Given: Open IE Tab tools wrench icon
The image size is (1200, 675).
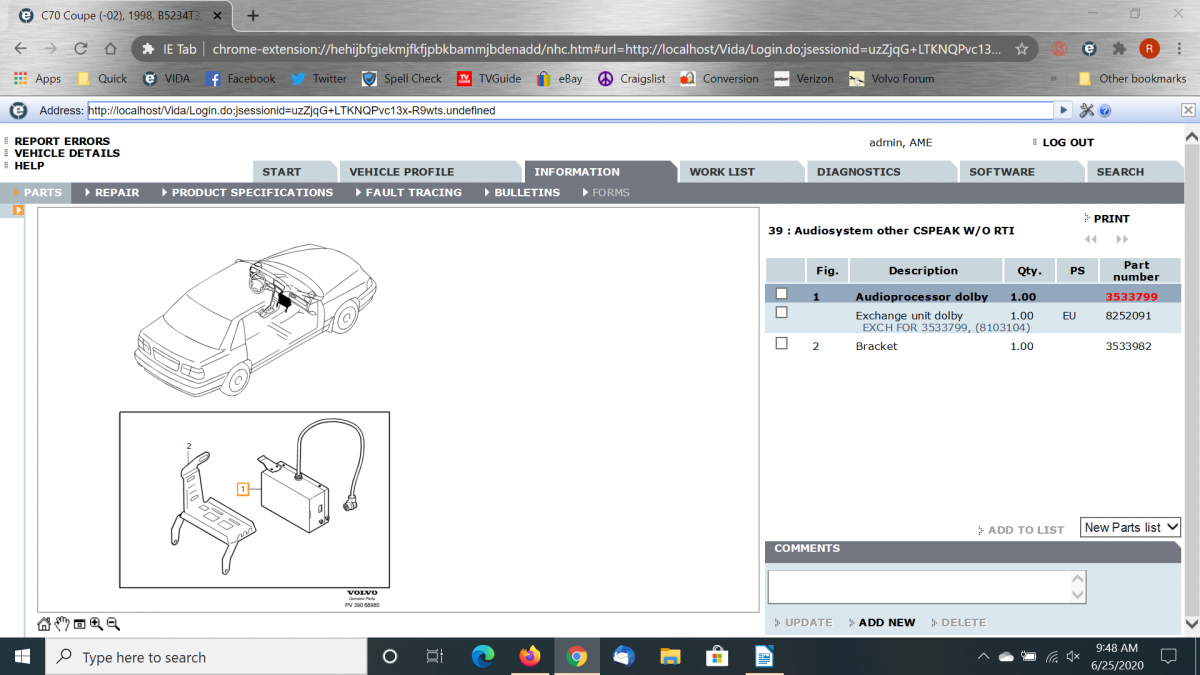Looking at the screenshot, I should pyautogui.click(x=1087, y=111).
